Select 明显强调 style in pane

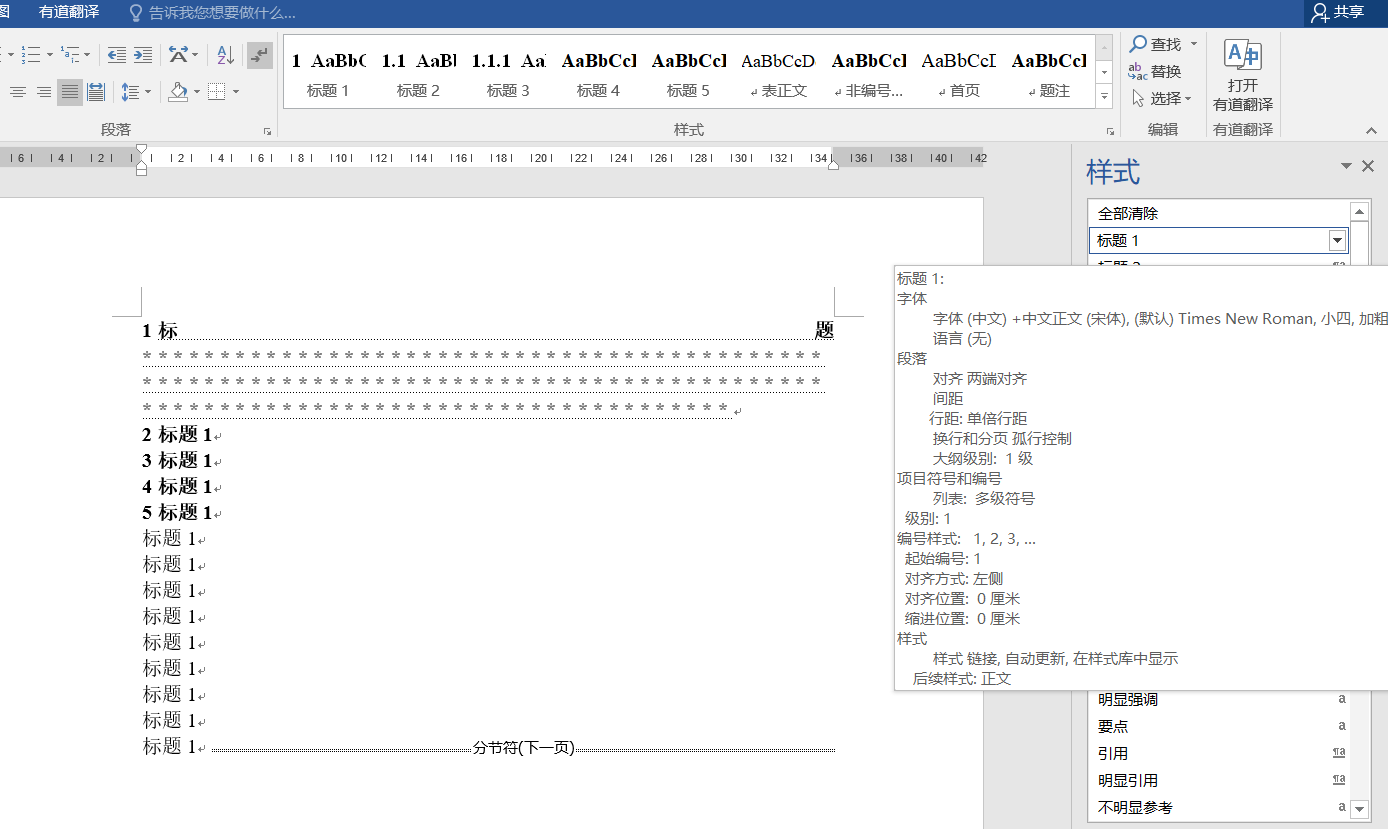1218,700
